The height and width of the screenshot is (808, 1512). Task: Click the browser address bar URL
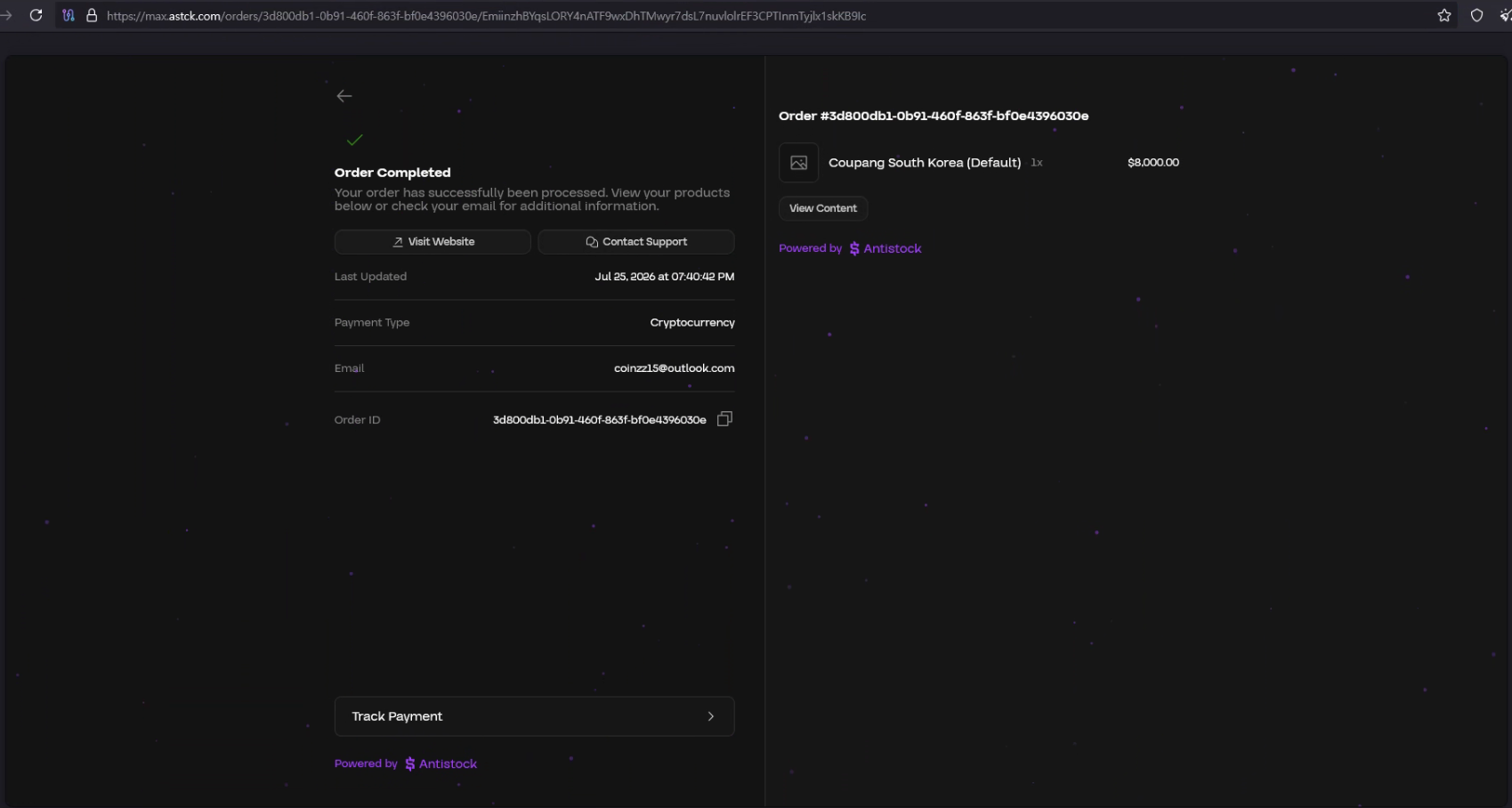(x=486, y=16)
